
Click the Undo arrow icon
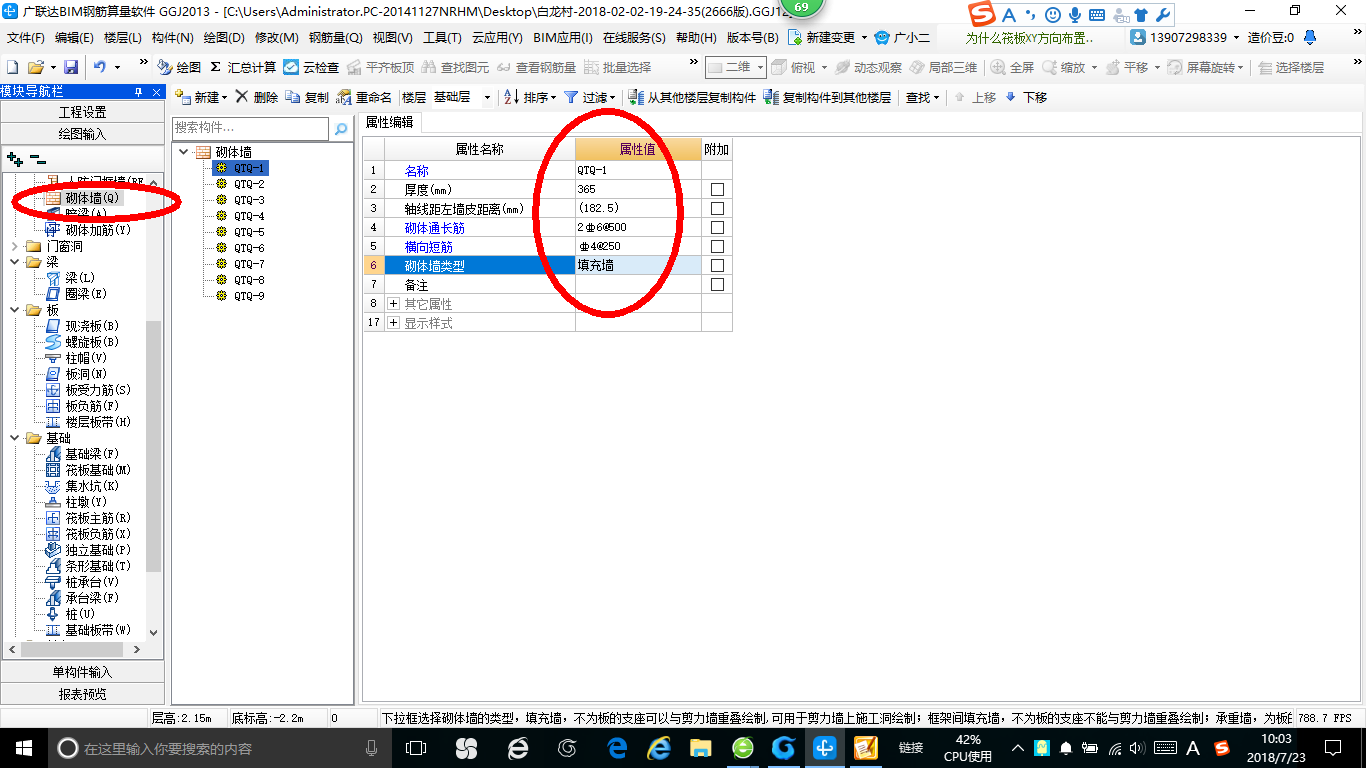pyautogui.click(x=100, y=67)
